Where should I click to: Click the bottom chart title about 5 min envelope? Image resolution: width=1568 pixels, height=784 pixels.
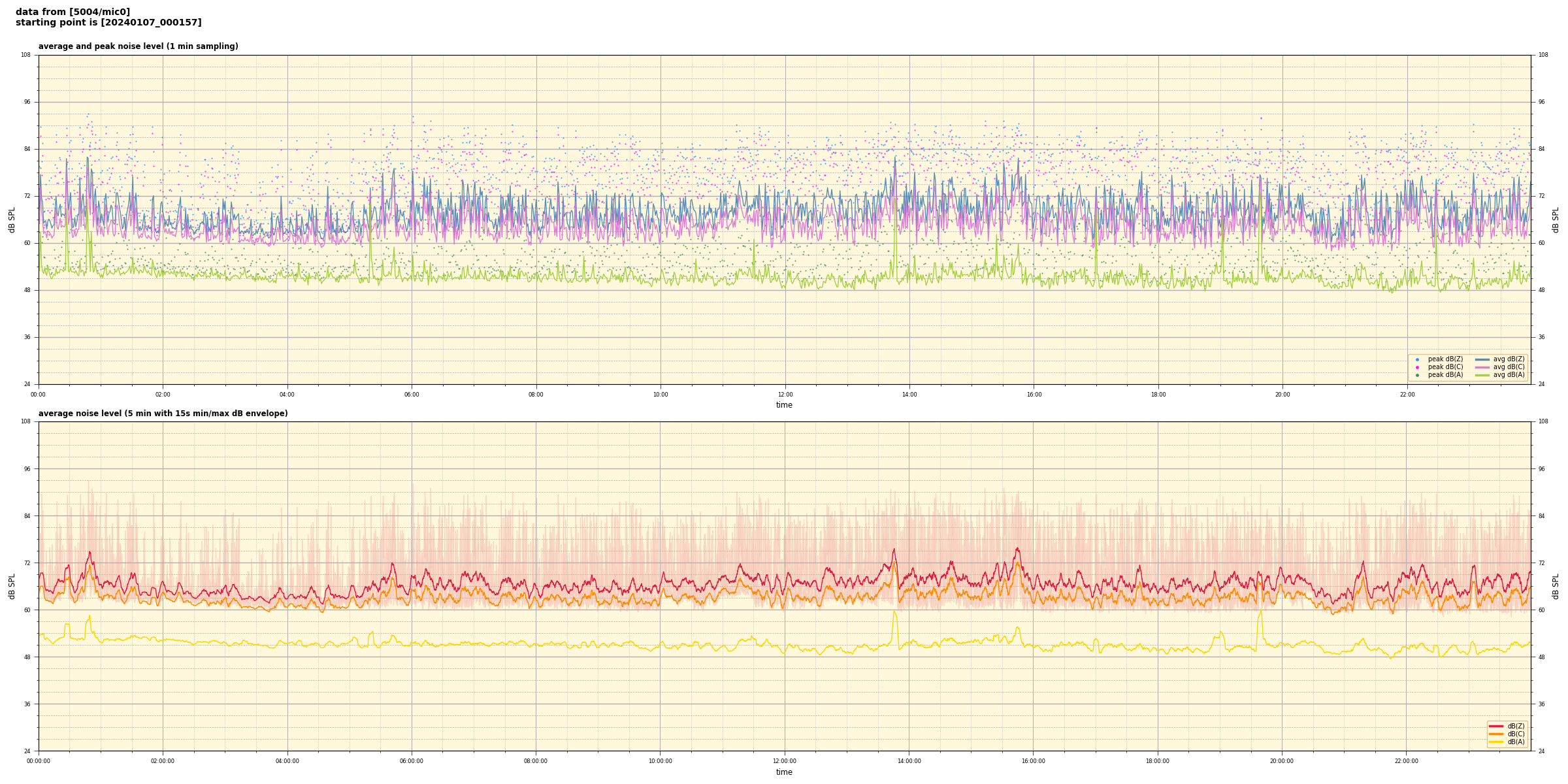[163, 414]
